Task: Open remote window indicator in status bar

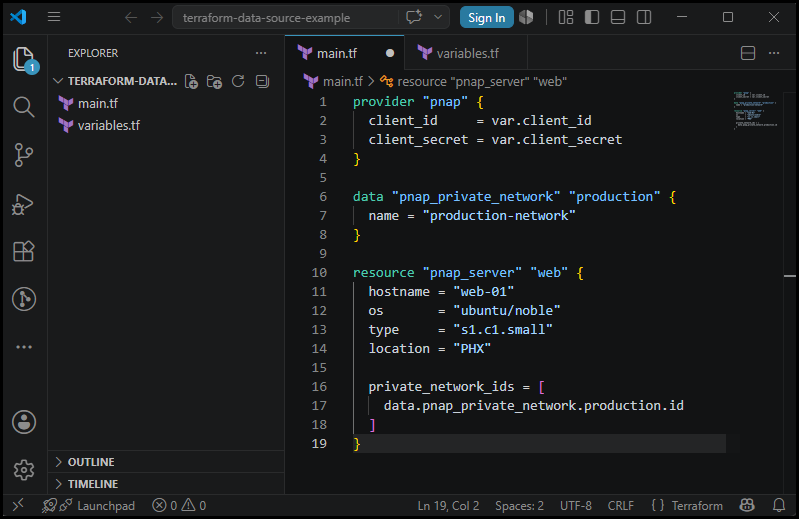Action: 18,505
